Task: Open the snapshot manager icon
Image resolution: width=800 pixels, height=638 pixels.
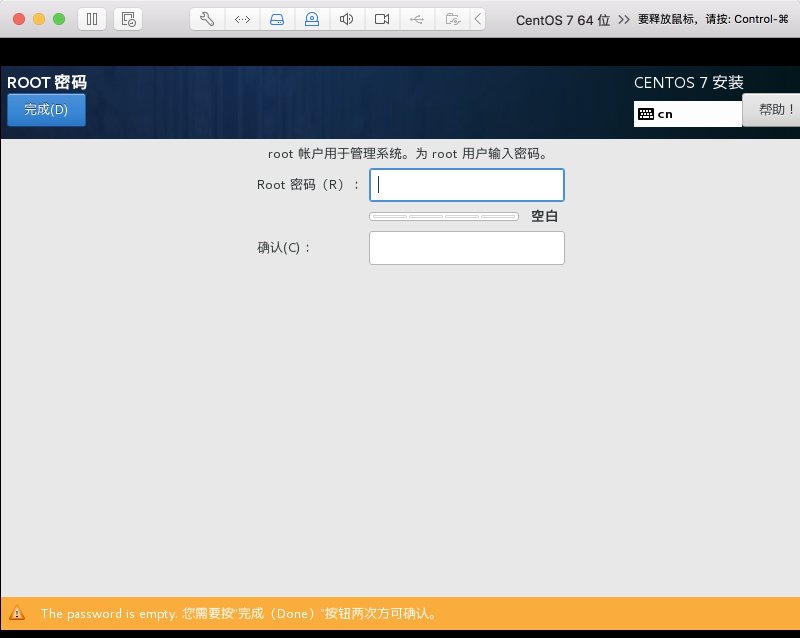Action: 128,19
